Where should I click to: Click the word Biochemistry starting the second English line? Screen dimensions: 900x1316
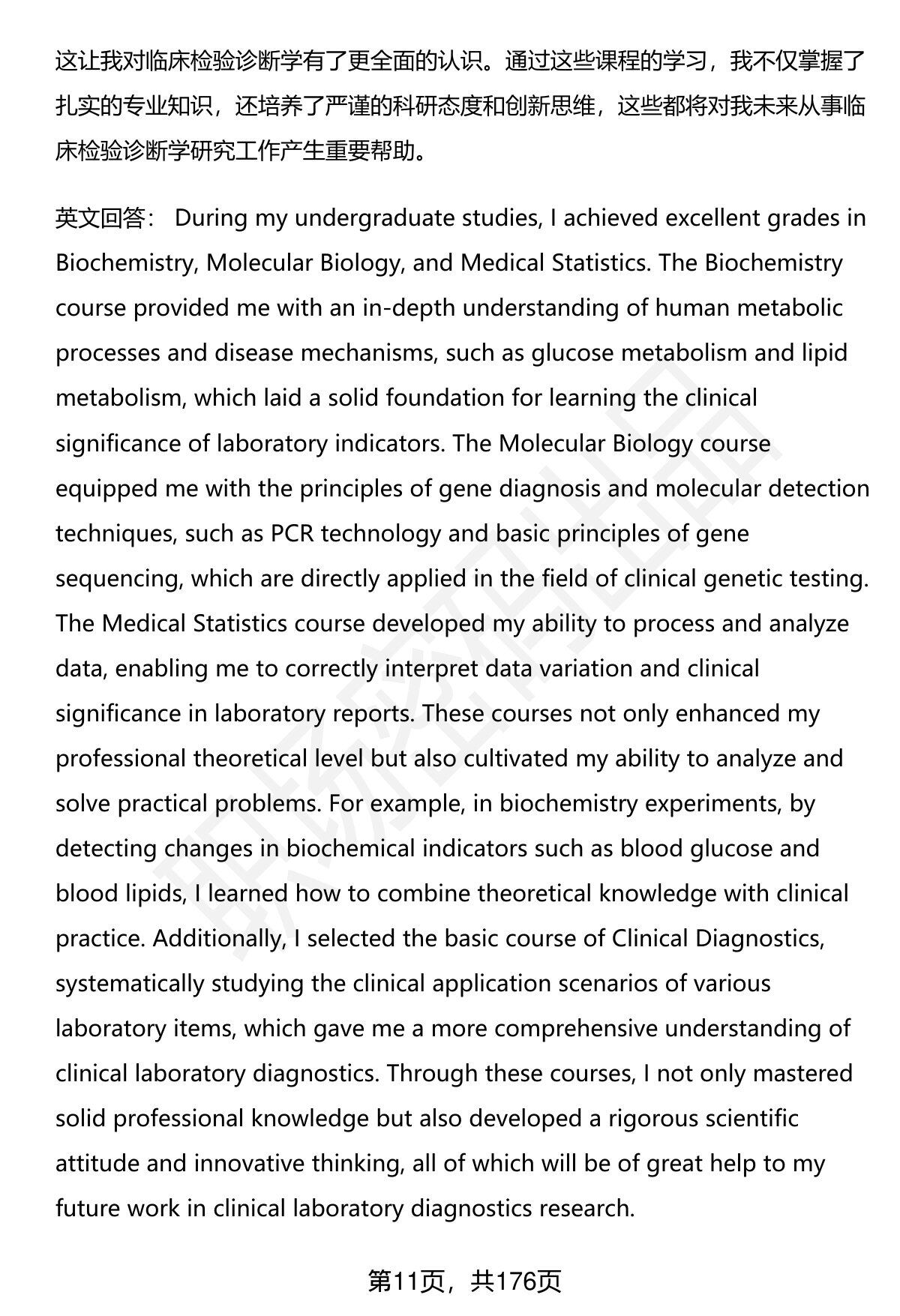click(x=125, y=263)
